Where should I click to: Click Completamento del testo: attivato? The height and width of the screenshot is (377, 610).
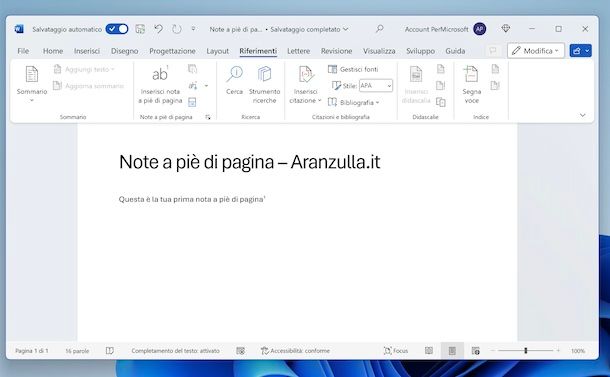click(175, 351)
